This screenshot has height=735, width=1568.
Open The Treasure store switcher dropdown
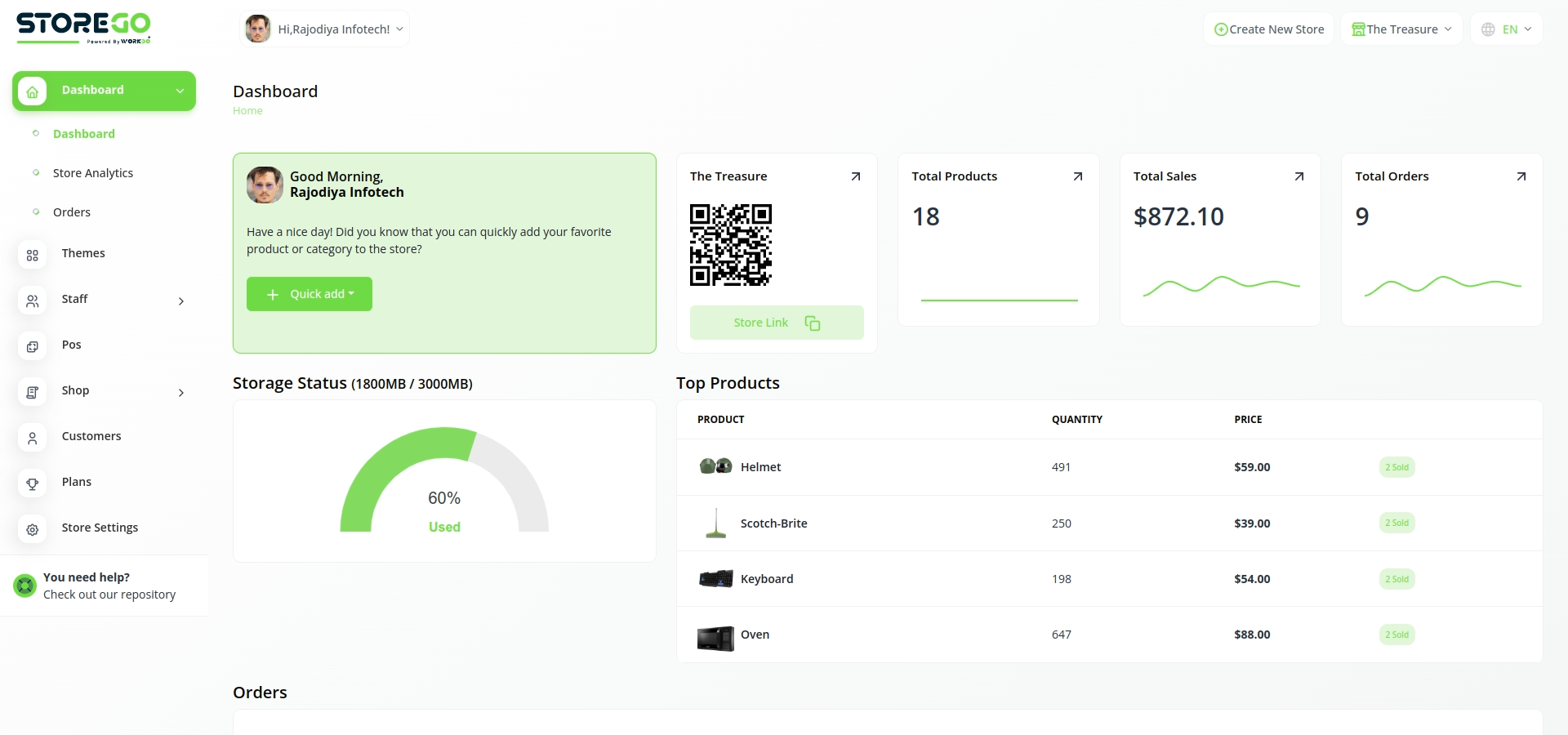pos(1401,29)
